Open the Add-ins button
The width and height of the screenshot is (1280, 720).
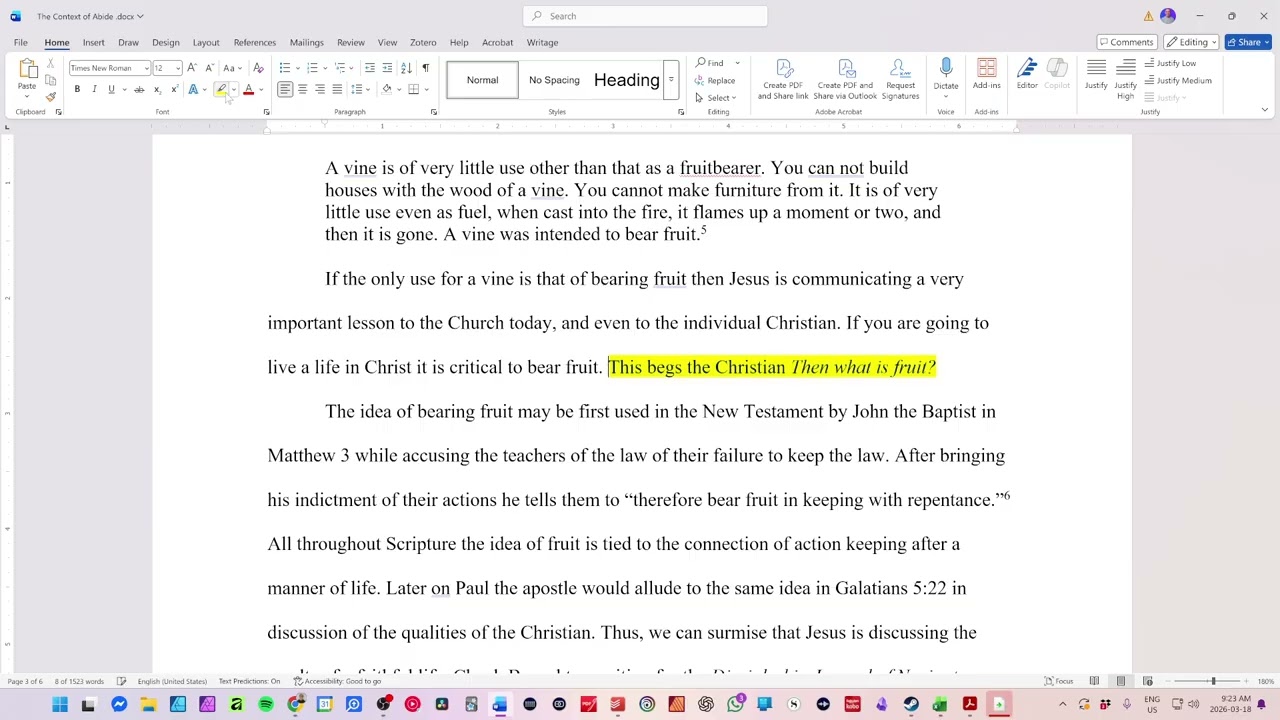pos(986,73)
